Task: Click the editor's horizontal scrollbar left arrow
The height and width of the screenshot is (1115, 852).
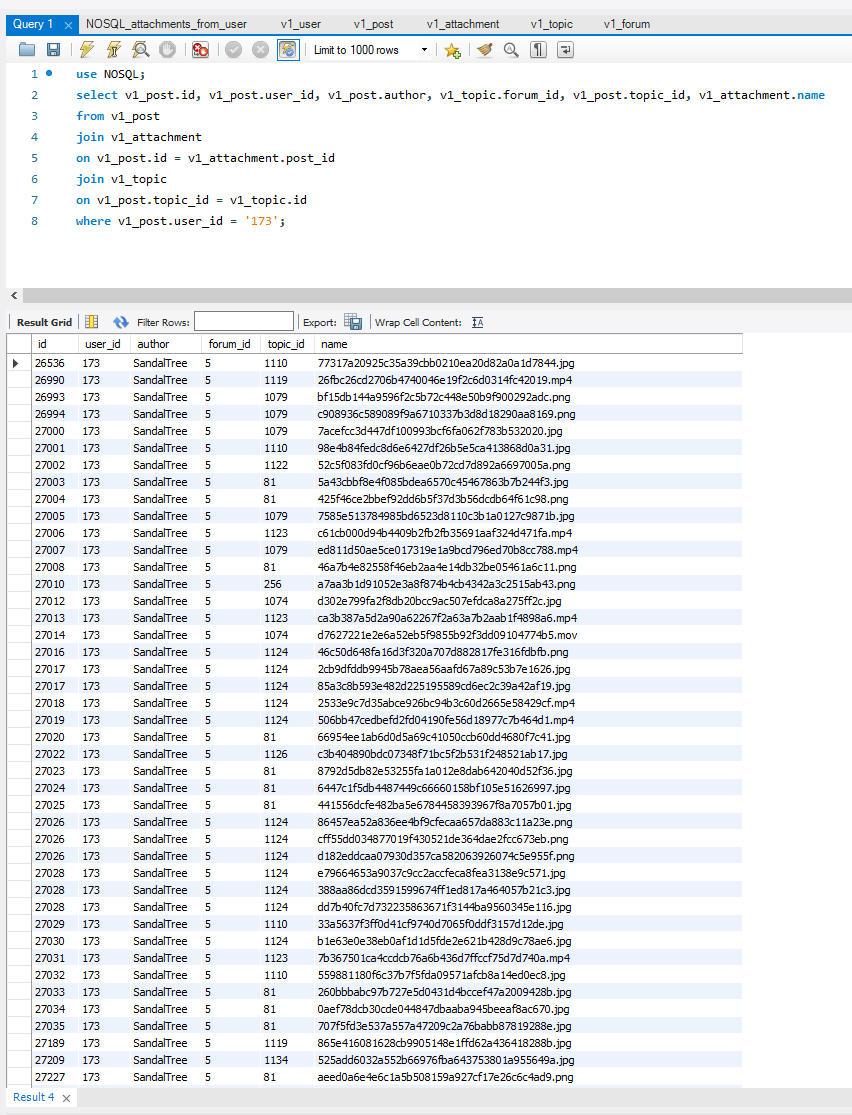Action: coord(13,296)
